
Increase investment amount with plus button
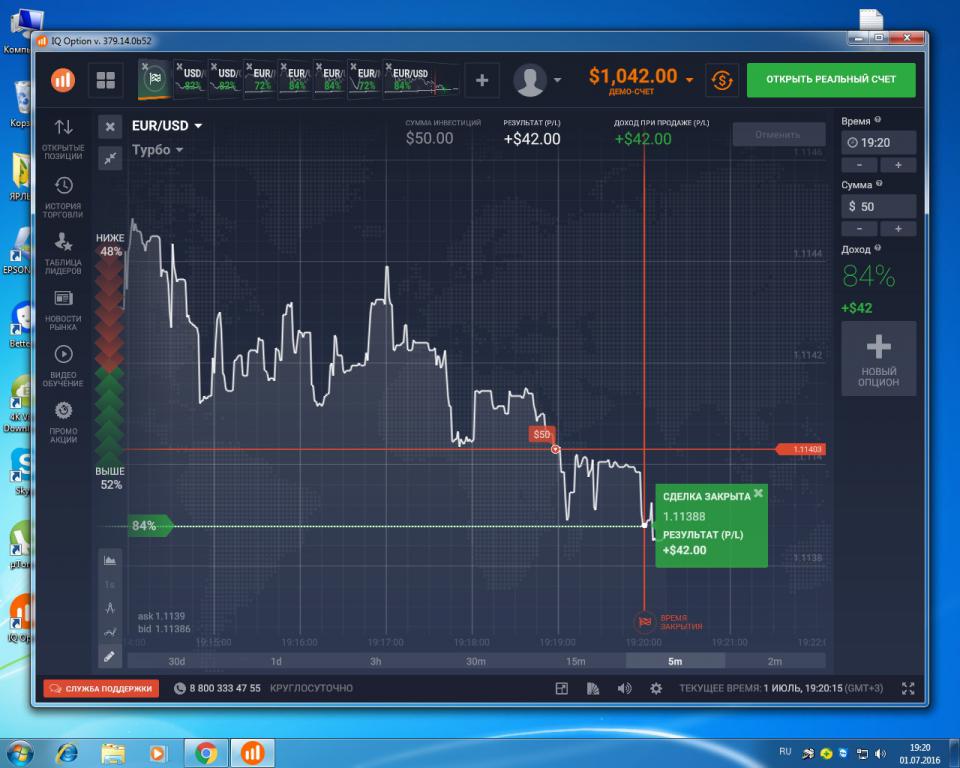point(898,229)
